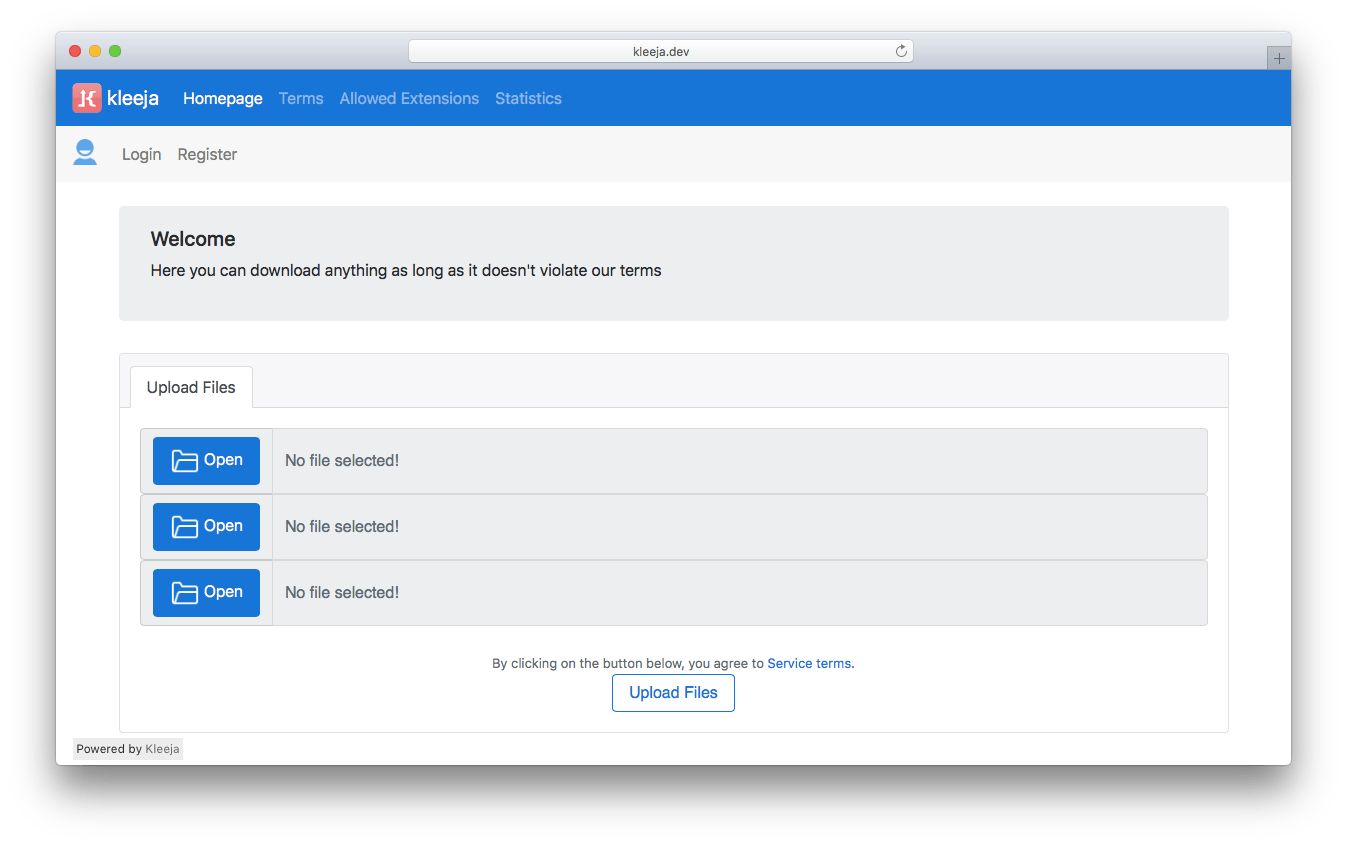
Task: Click folder icon in third Open button
Action: click(x=185, y=593)
